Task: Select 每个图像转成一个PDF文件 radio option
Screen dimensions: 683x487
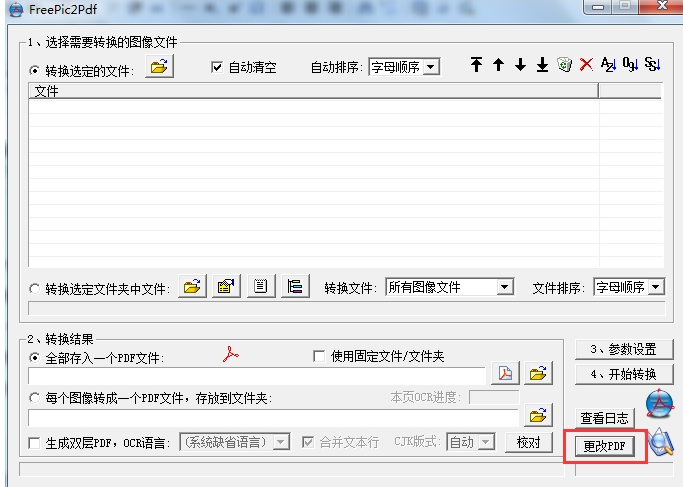Action: tap(34, 398)
